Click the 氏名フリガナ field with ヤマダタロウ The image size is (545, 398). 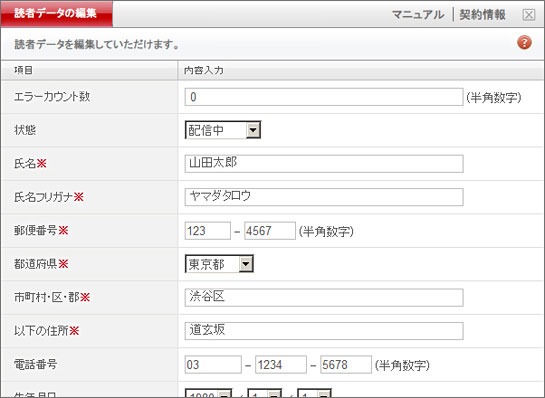point(324,197)
